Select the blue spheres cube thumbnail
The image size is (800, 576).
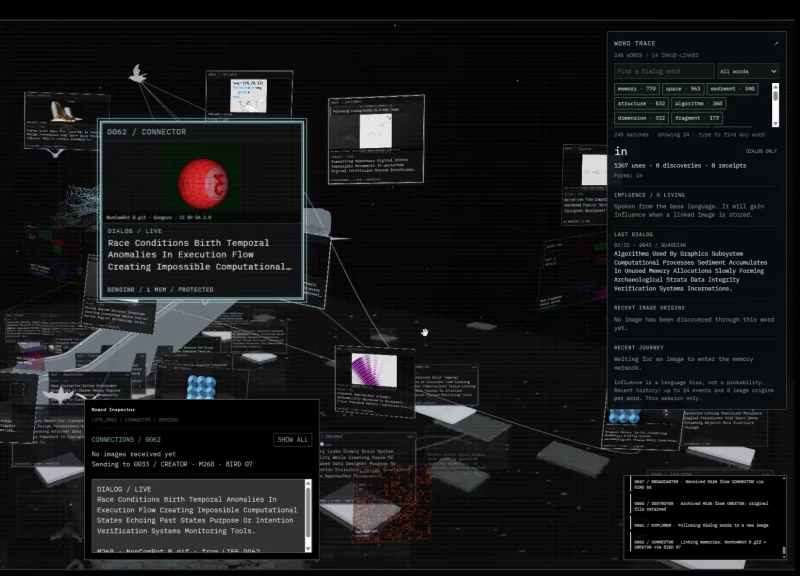202,387
